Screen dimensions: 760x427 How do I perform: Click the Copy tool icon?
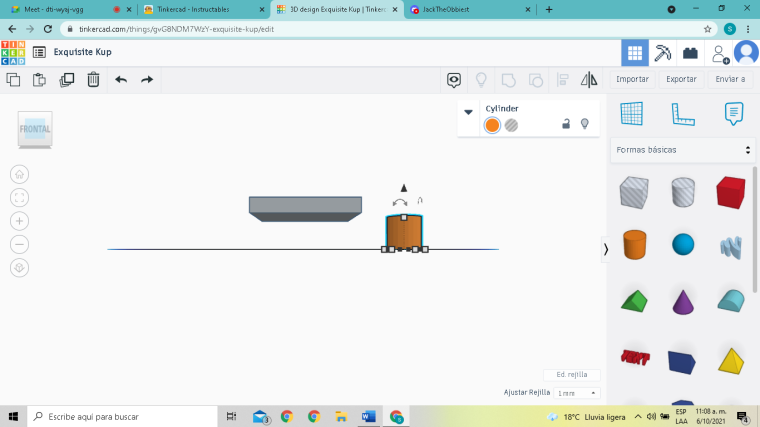click(13, 79)
